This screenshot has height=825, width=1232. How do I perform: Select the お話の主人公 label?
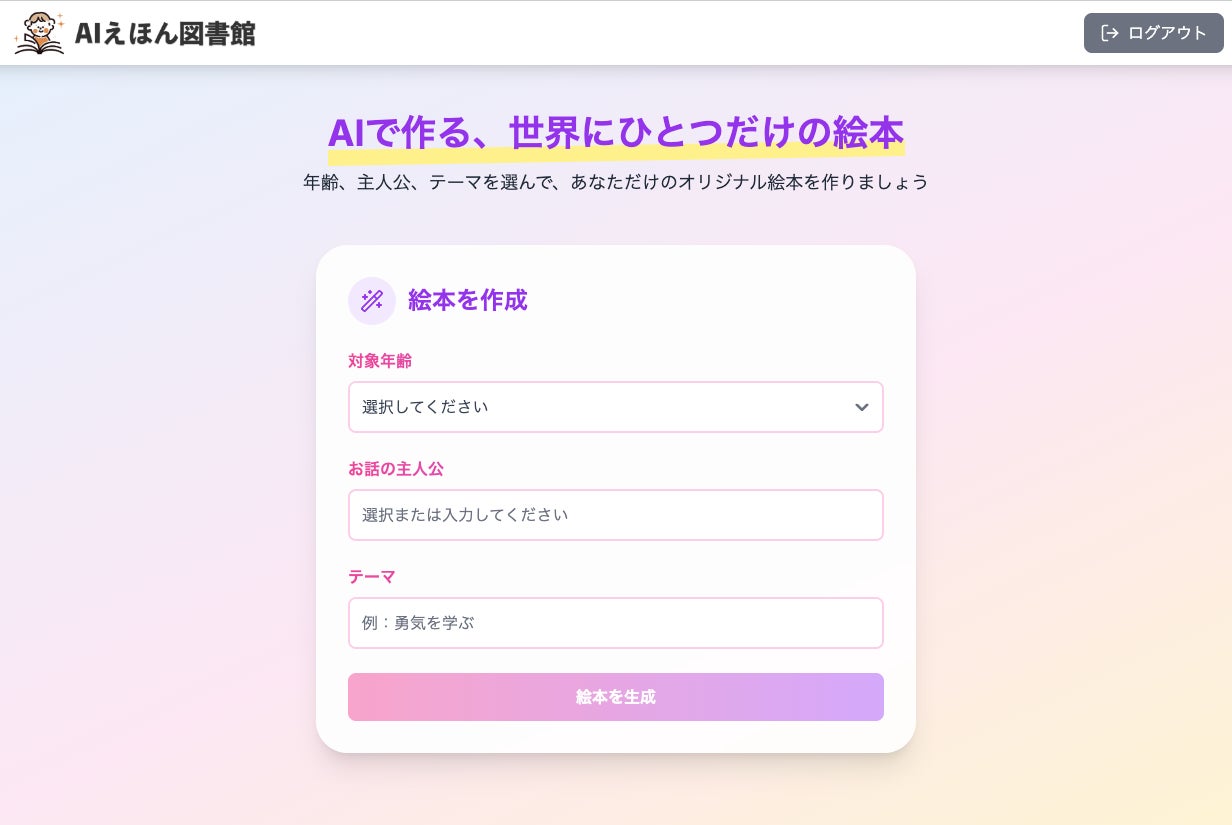(396, 469)
